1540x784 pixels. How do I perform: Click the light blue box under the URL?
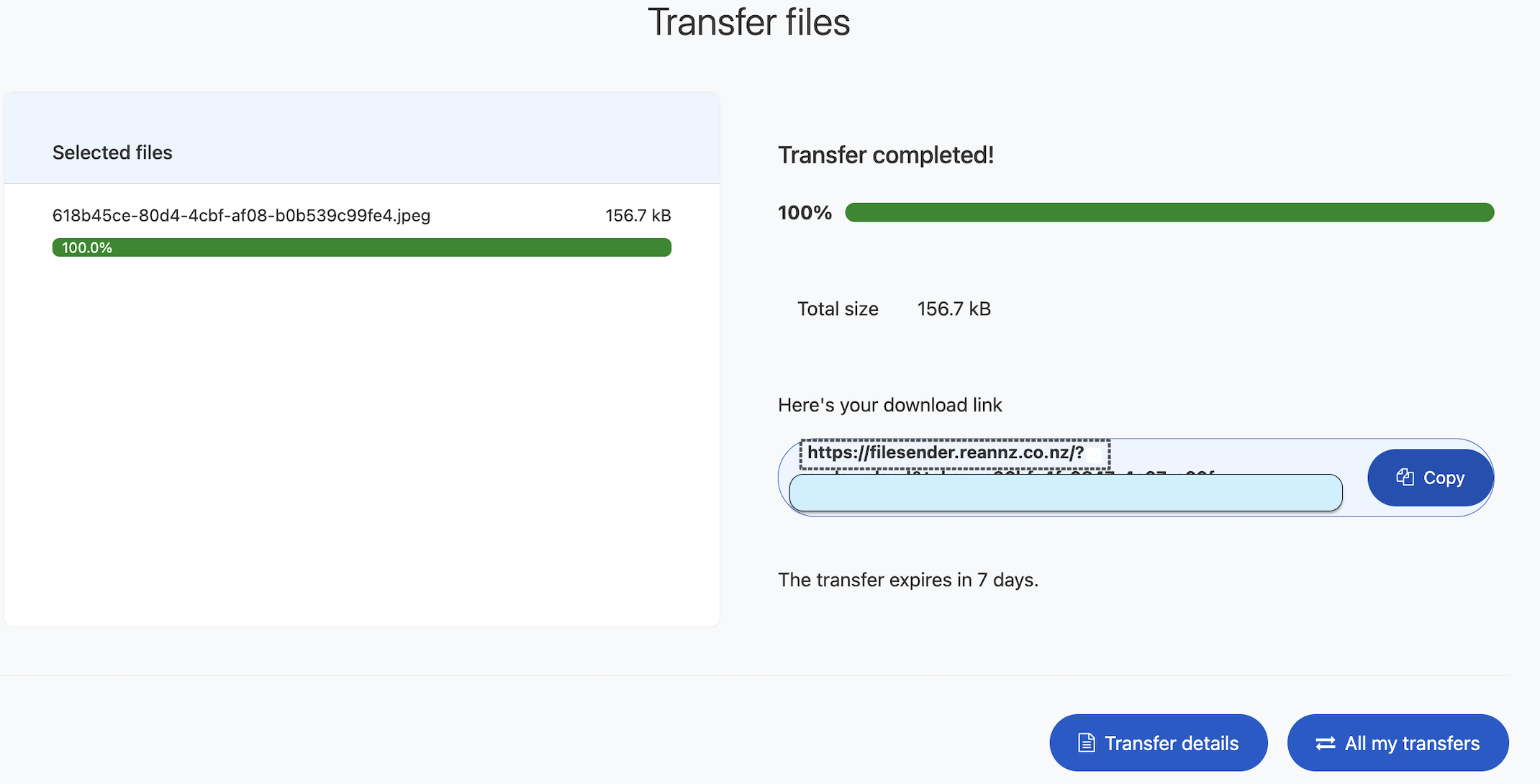click(x=1065, y=493)
